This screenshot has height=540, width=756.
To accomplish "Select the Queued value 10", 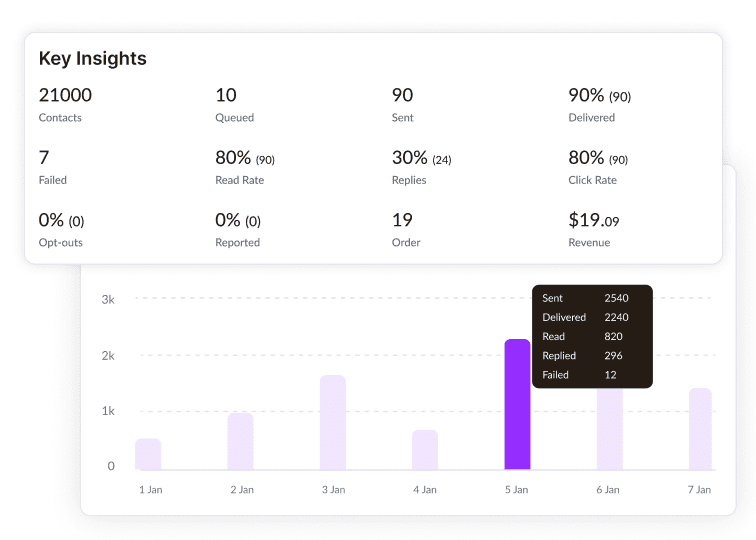I will pos(226,95).
